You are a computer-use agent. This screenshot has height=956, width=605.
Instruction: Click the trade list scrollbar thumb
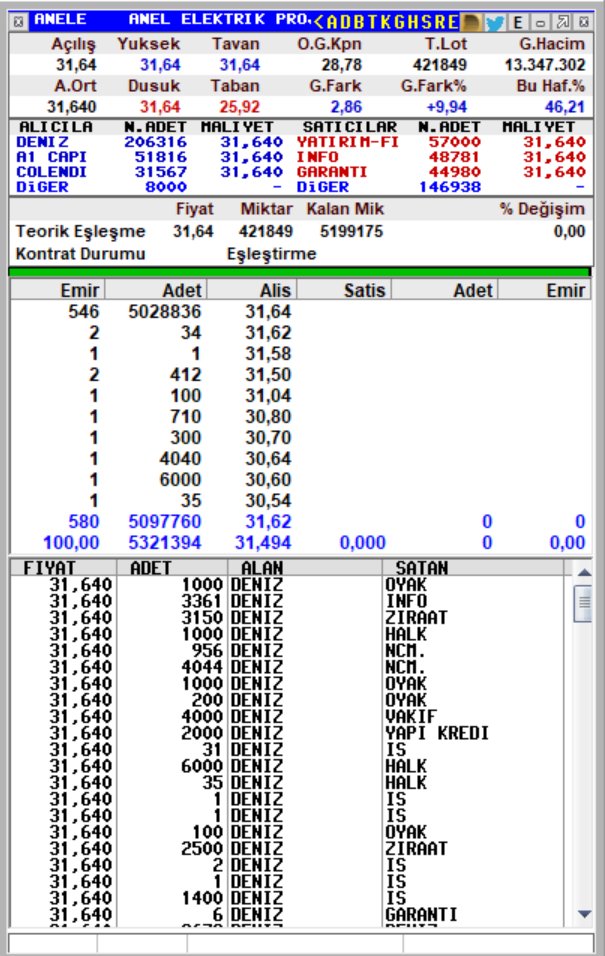(x=584, y=603)
